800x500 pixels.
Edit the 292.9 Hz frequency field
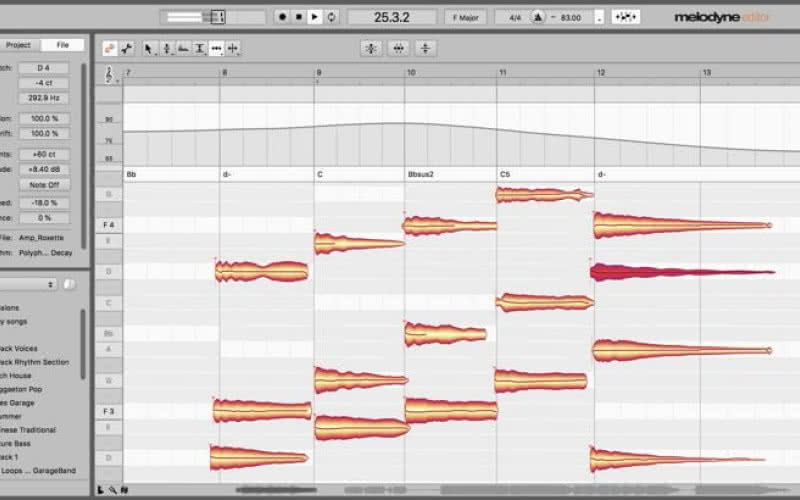click(44, 97)
